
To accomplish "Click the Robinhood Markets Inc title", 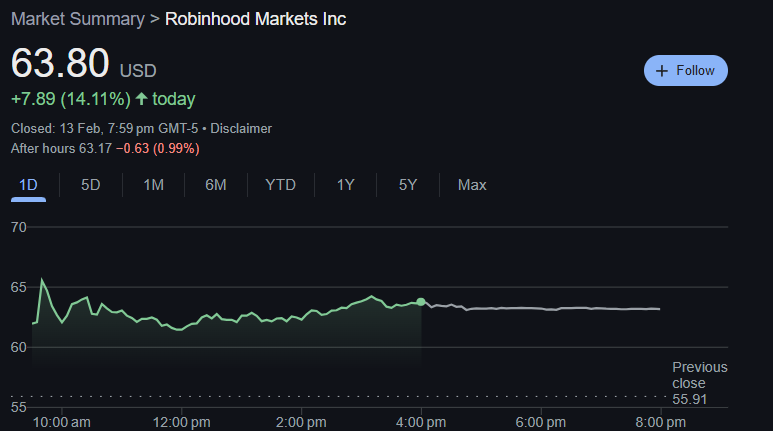I will click(255, 19).
